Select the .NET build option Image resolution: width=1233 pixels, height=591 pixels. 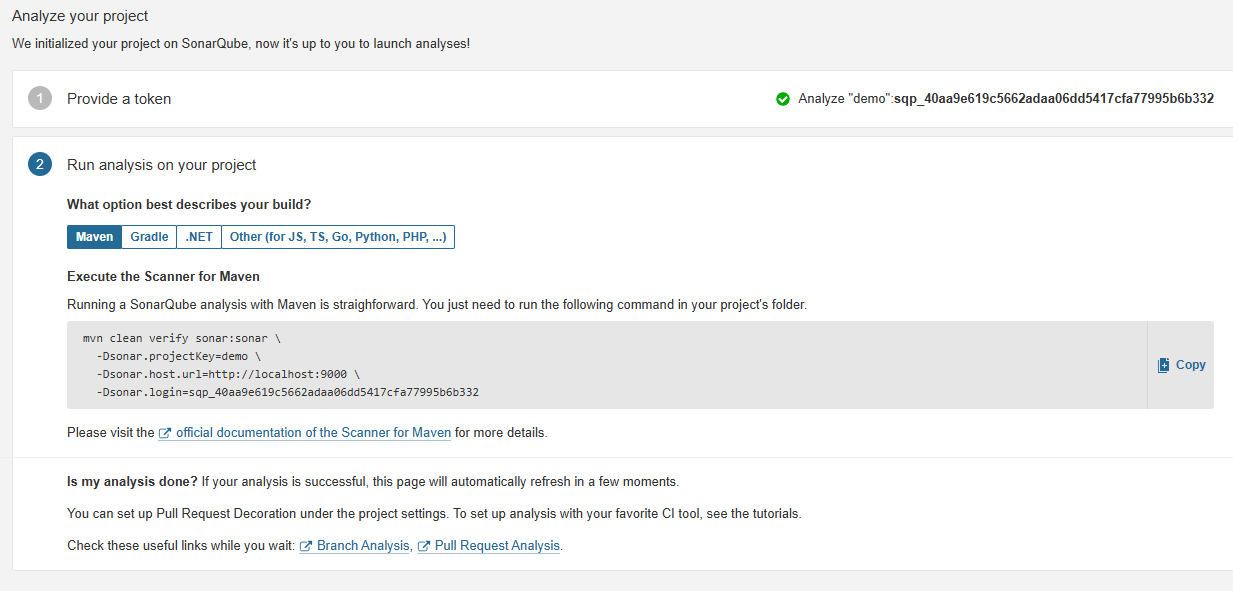[199, 237]
